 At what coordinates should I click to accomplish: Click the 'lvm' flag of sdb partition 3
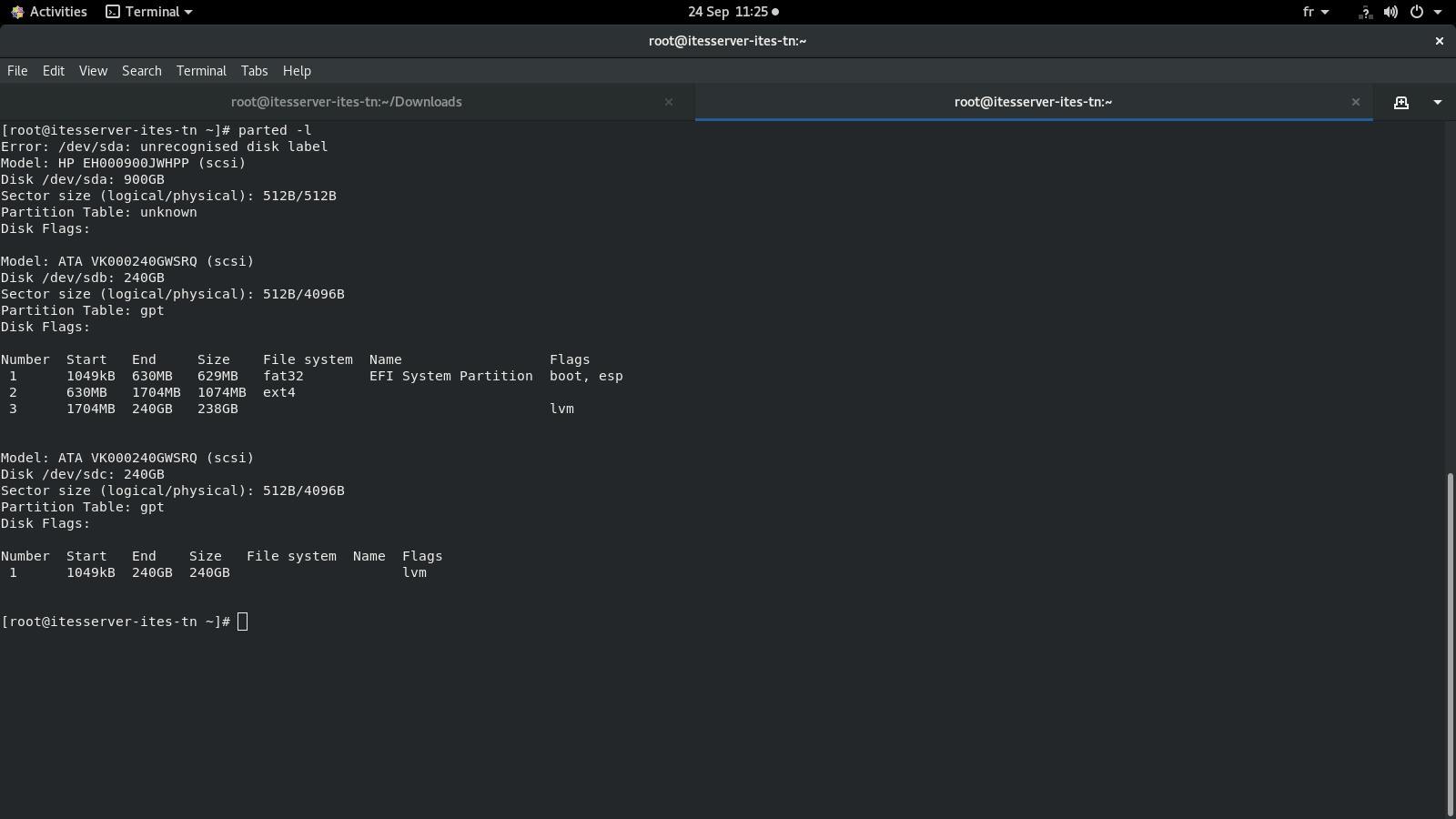click(562, 409)
